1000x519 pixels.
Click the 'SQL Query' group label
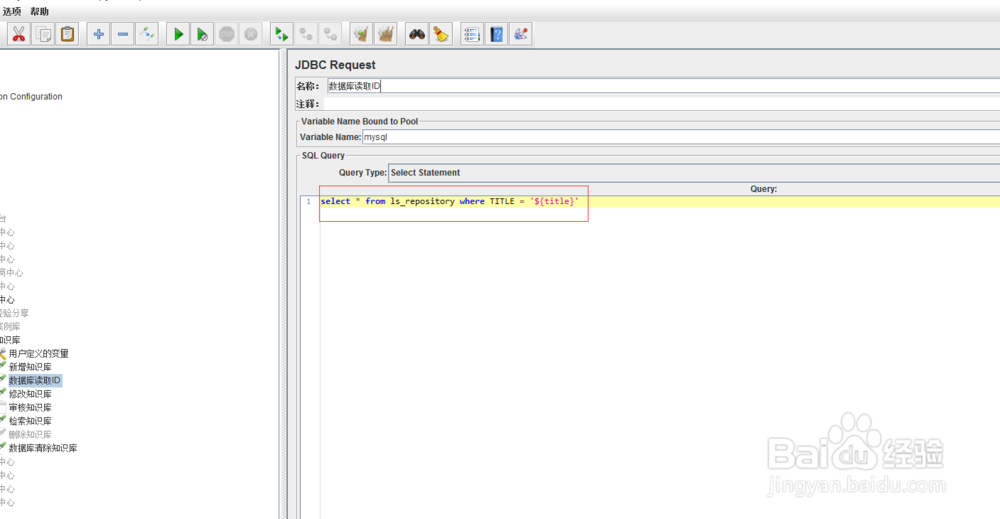point(323,156)
